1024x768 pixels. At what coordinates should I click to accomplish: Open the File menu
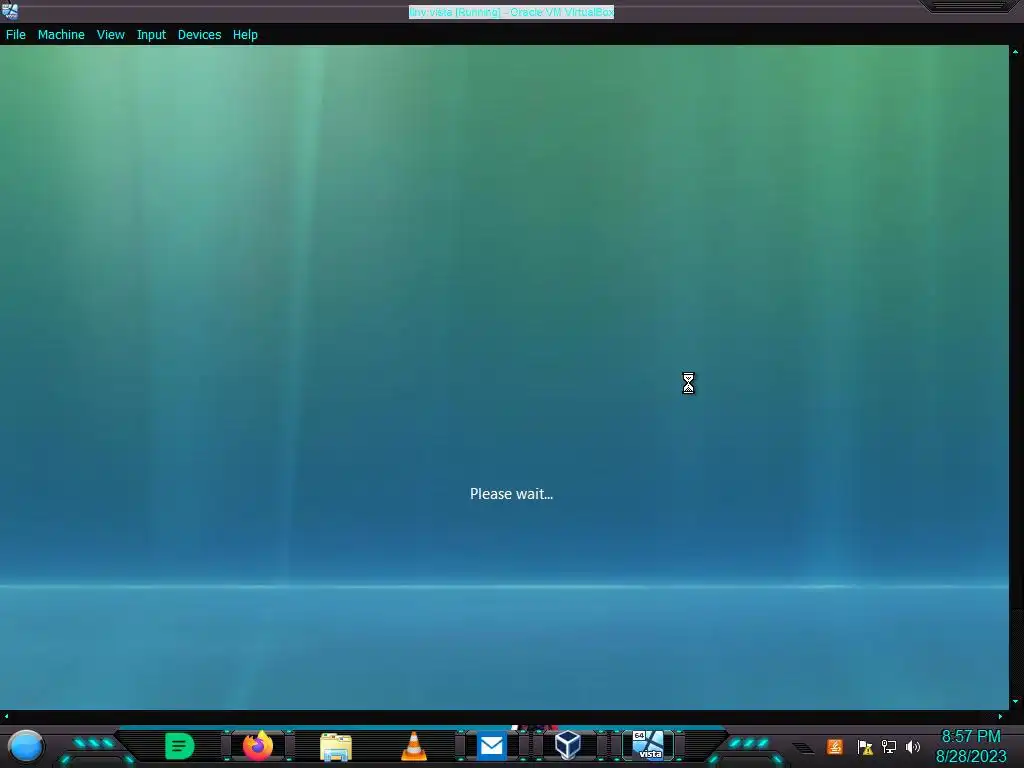tap(16, 35)
